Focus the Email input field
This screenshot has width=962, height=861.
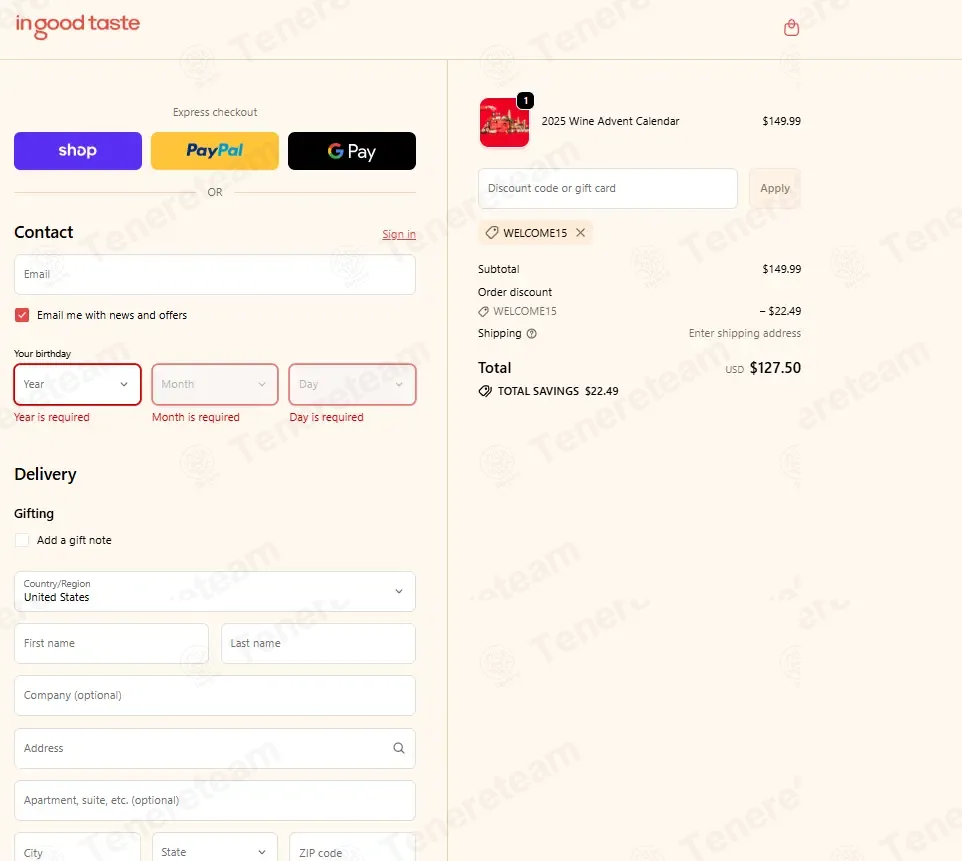coord(215,274)
